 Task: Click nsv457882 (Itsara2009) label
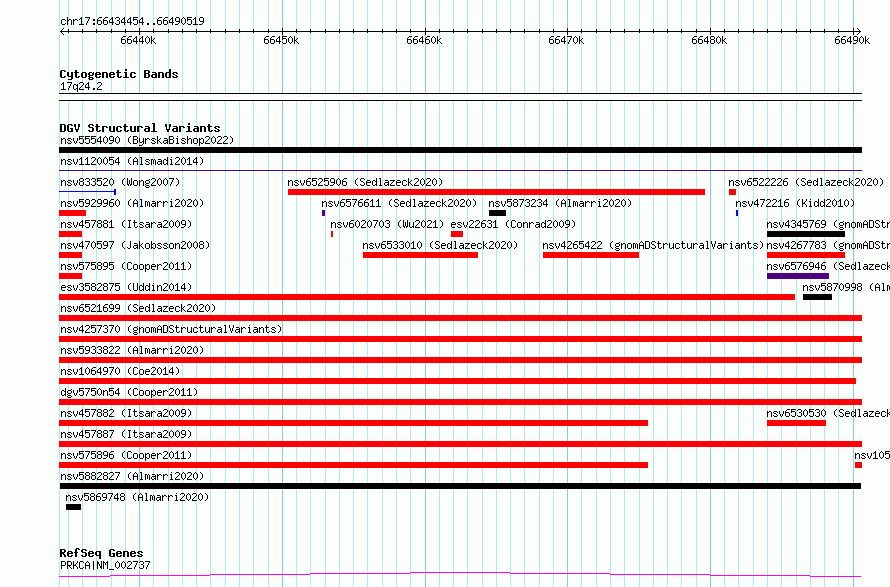(x=126, y=413)
